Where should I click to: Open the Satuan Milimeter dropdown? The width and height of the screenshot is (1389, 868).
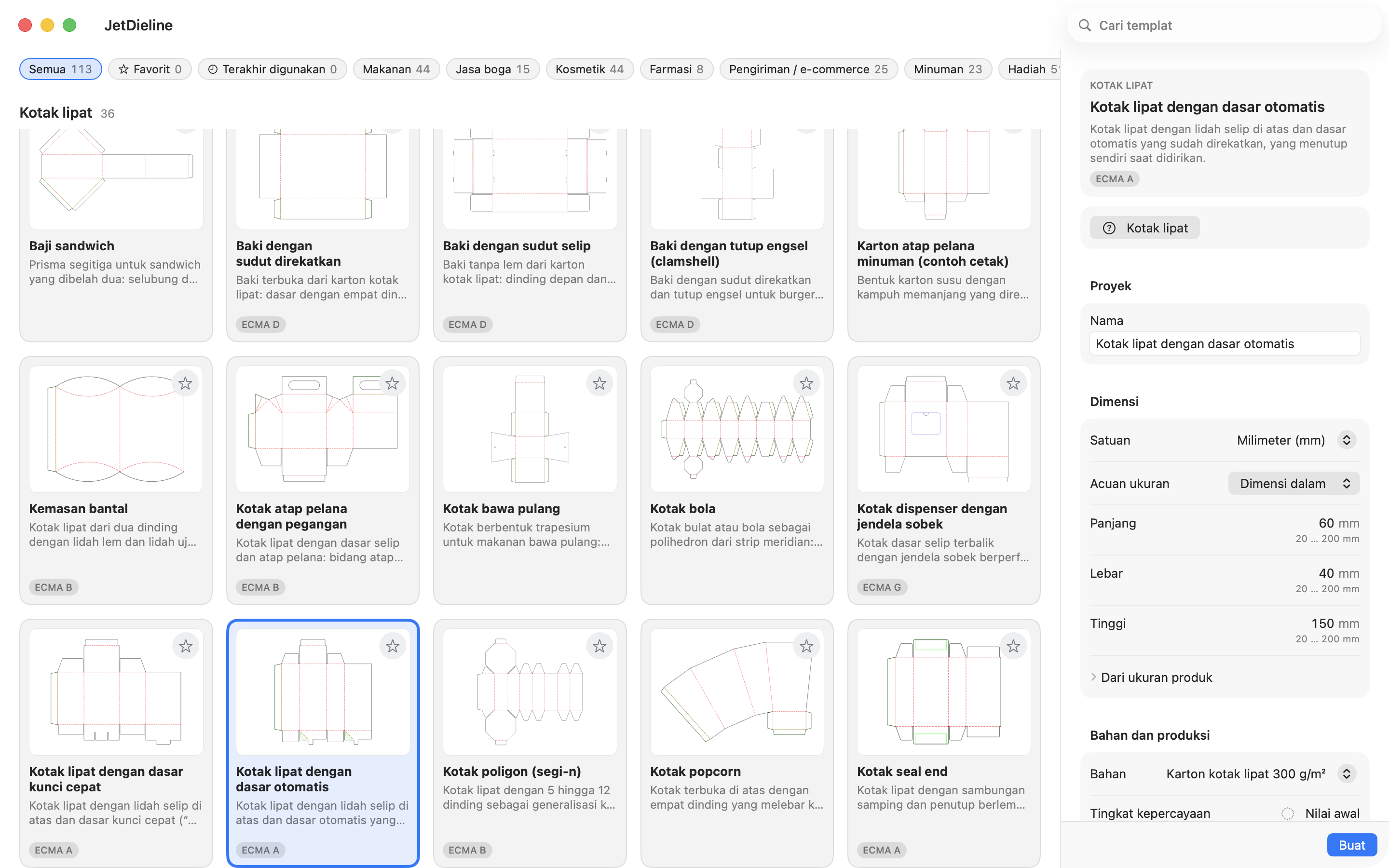(1296, 440)
